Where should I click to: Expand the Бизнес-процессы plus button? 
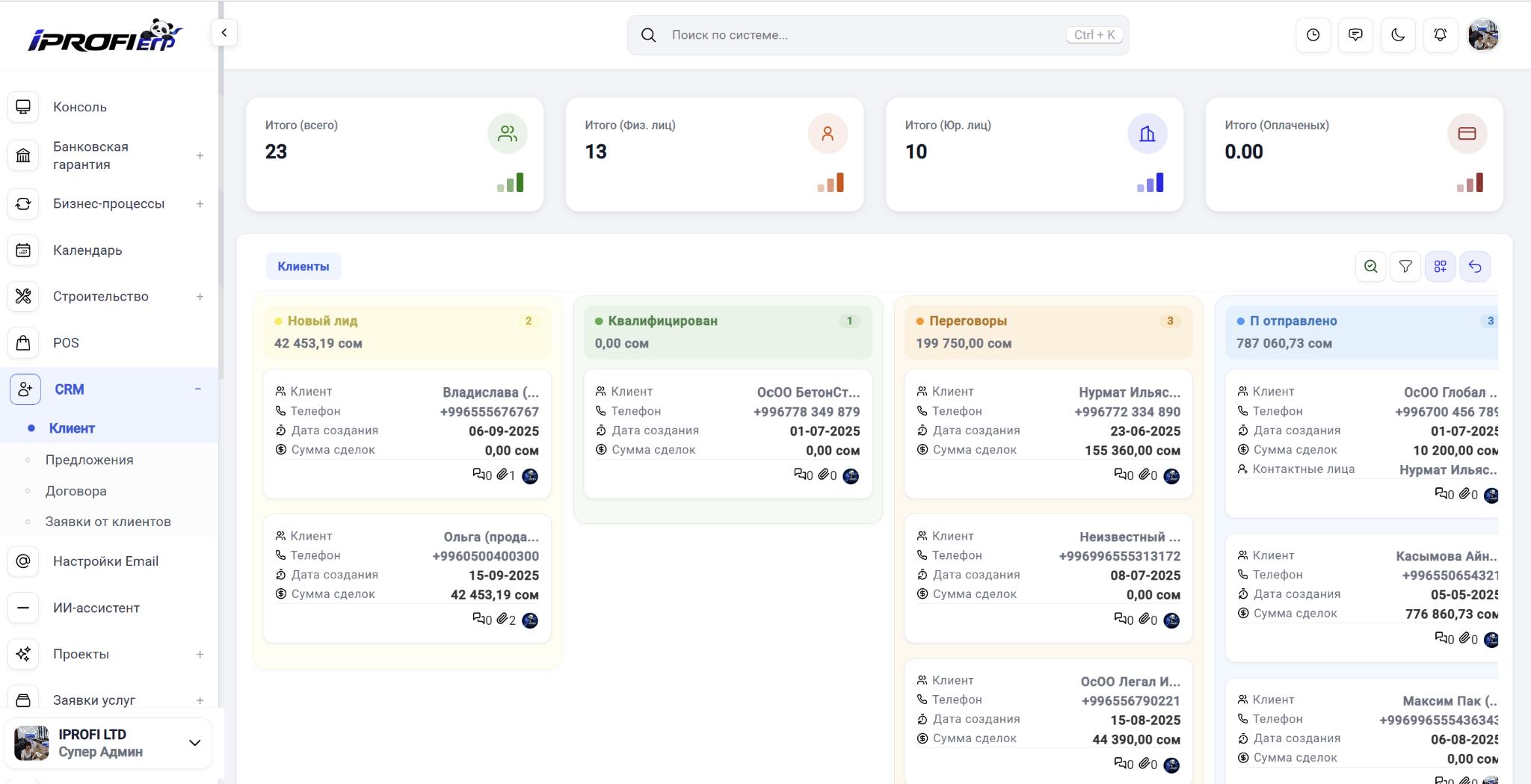200,203
